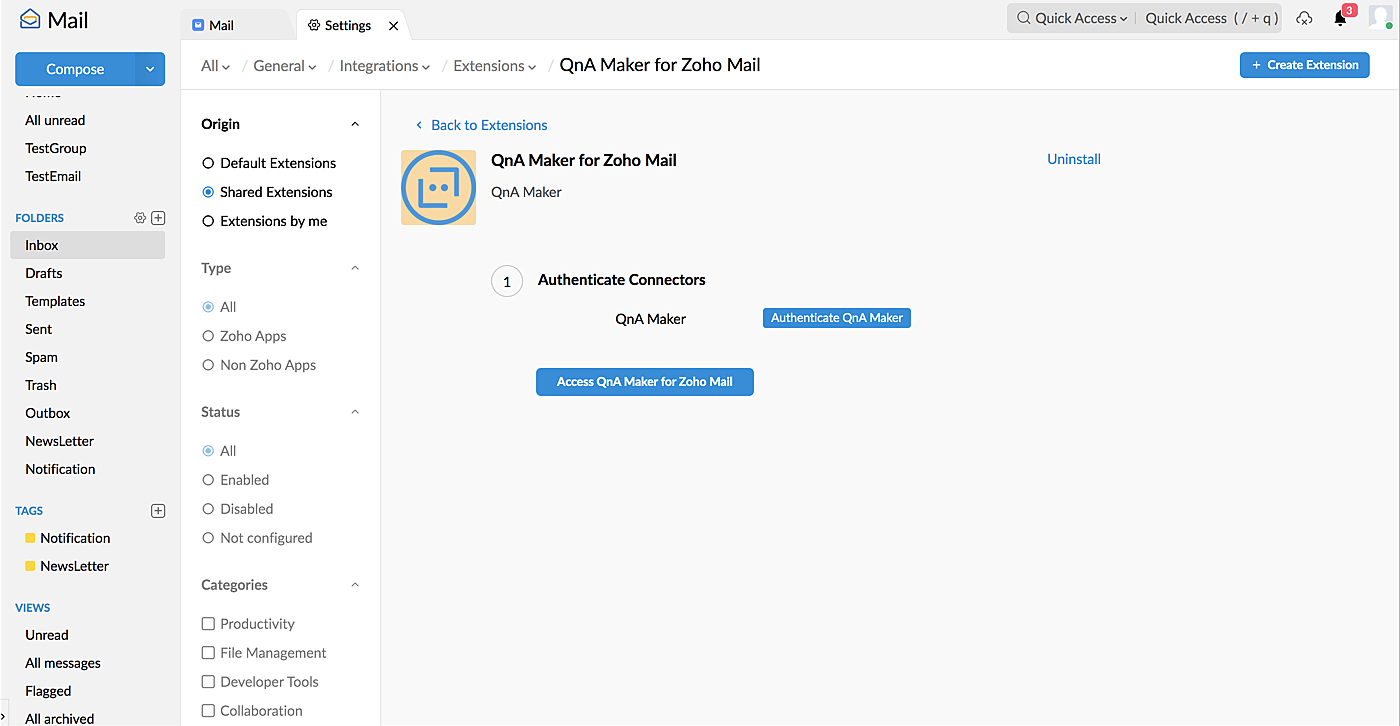
Task: Click Authenticate QnA Maker button
Action: [837, 318]
